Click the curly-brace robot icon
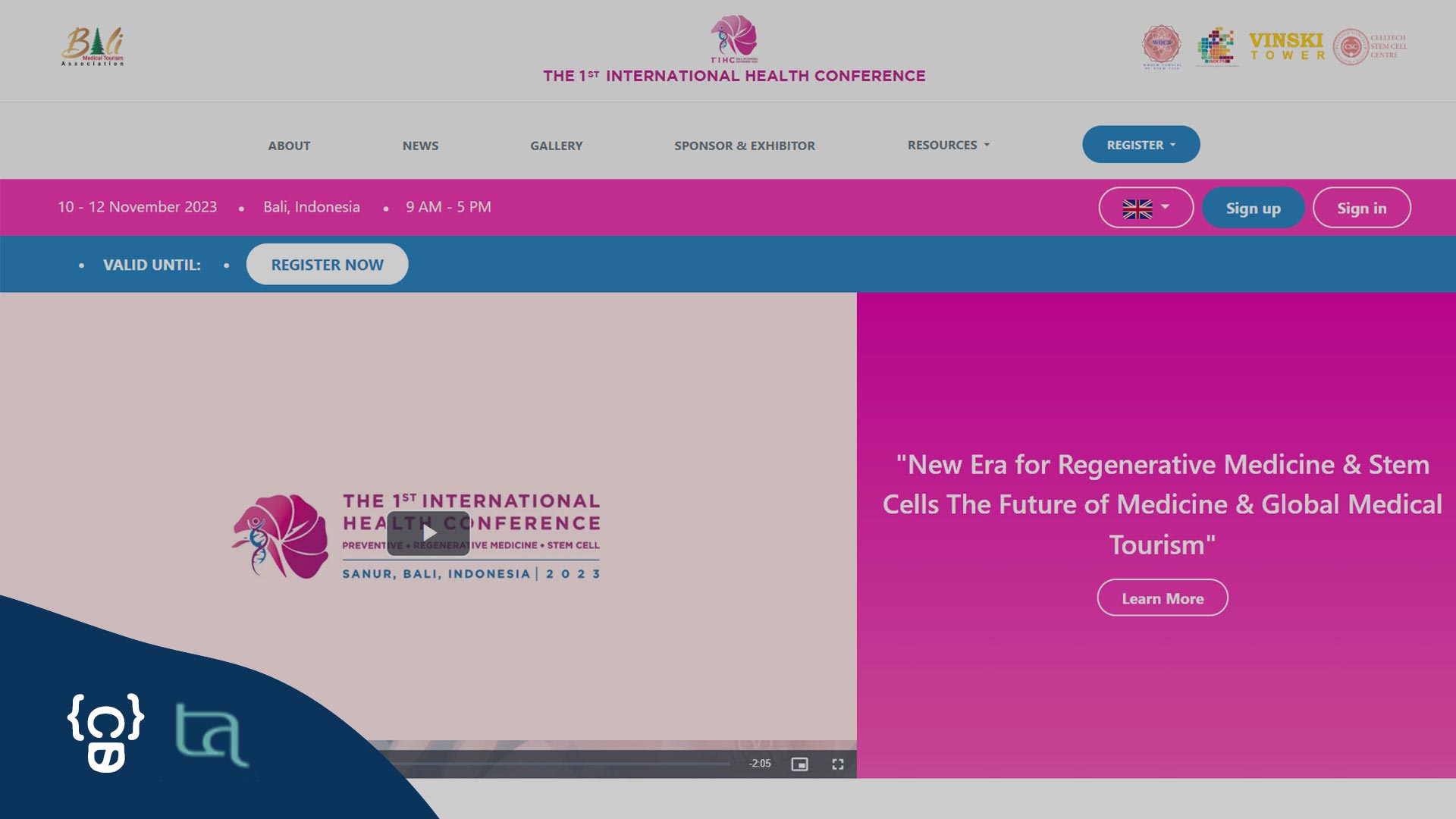The image size is (1456, 819). [x=105, y=732]
